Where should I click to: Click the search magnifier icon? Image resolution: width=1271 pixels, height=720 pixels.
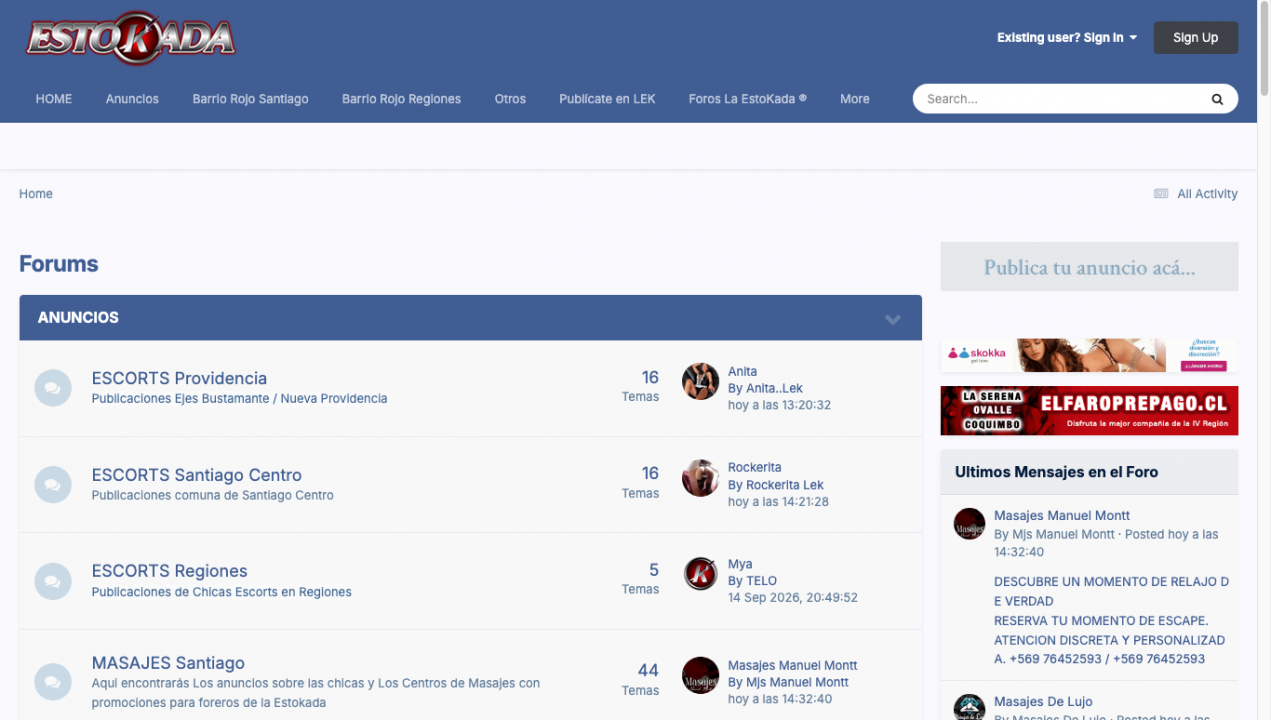click(1217, 99)
